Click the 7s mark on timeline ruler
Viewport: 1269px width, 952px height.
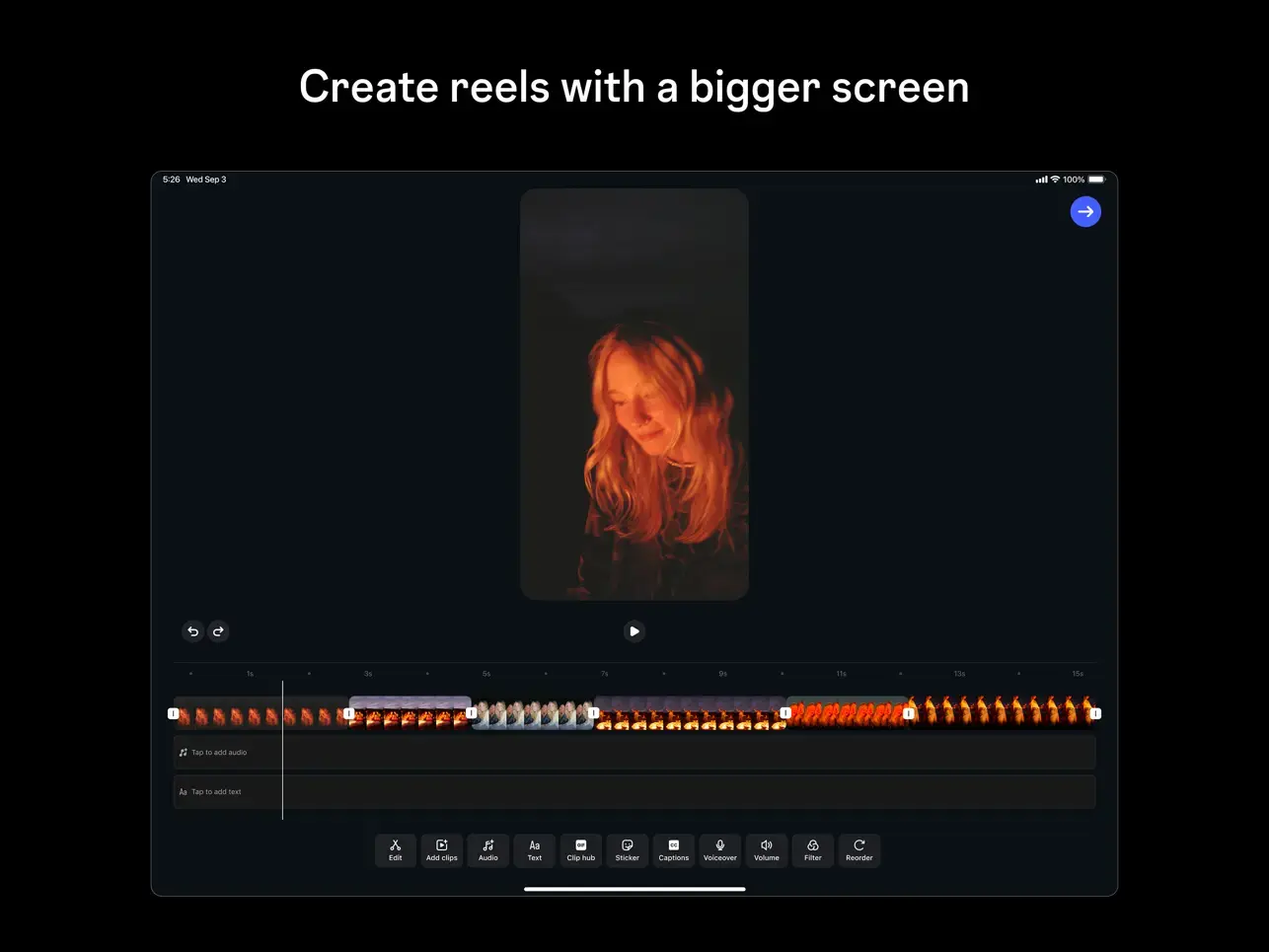(x=605, y=674)
